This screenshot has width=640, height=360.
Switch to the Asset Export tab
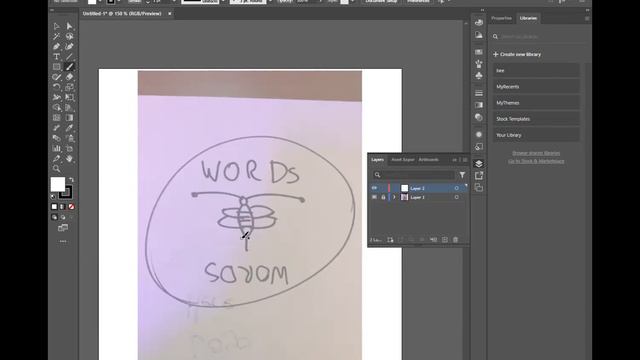(x=403, y=160)
